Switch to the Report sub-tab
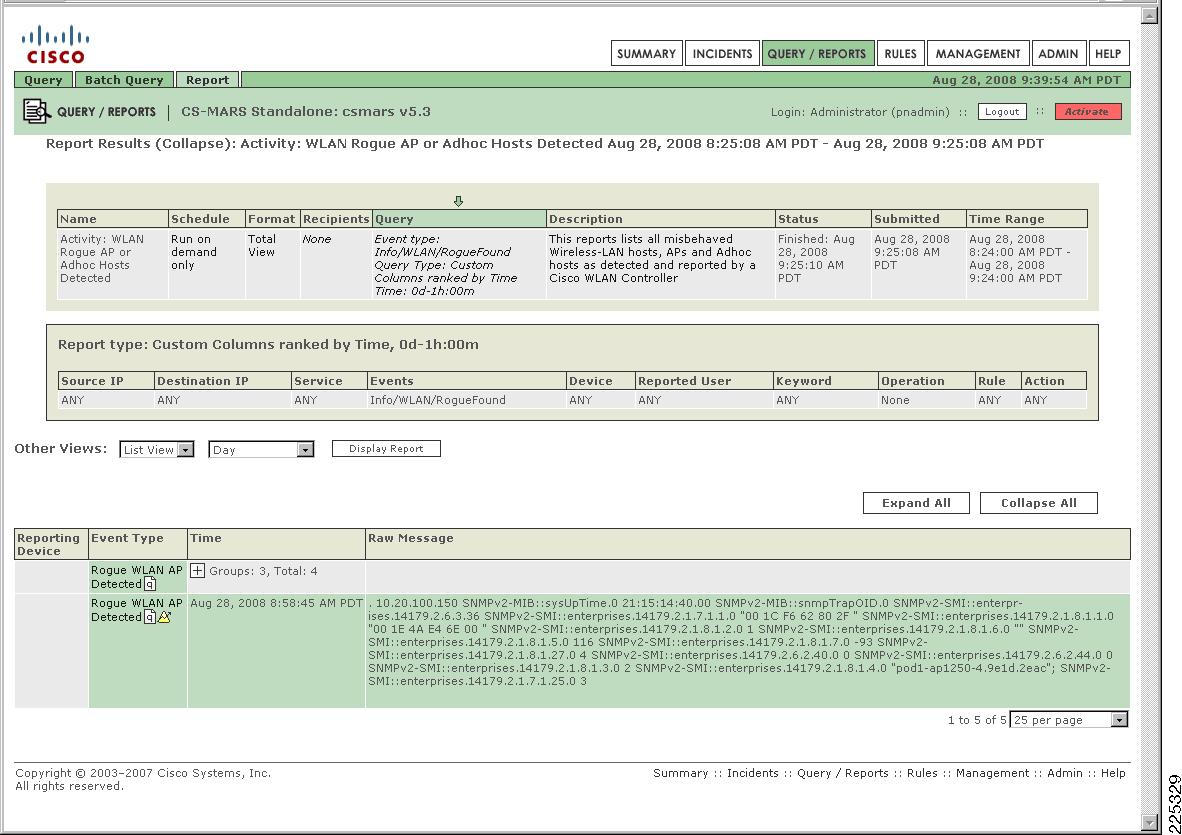Image resolution: width=1182 pixels, height=835 pixels. coord(207,80)
